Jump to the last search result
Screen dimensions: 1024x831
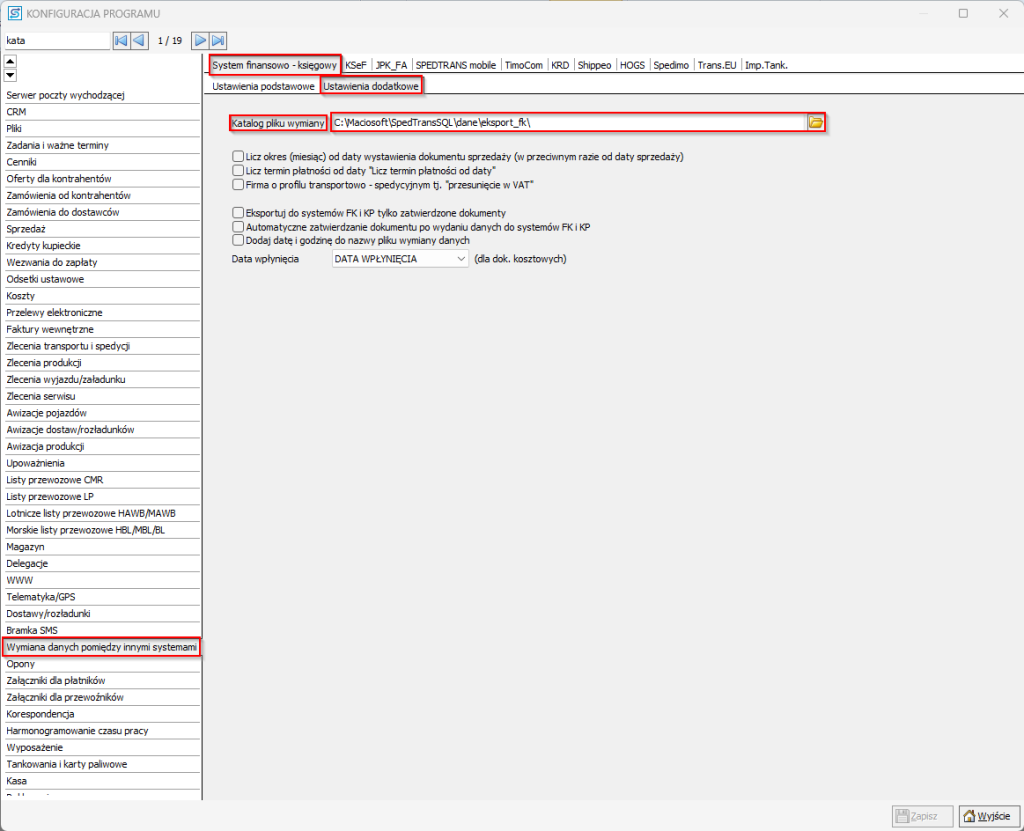[218, 40]
